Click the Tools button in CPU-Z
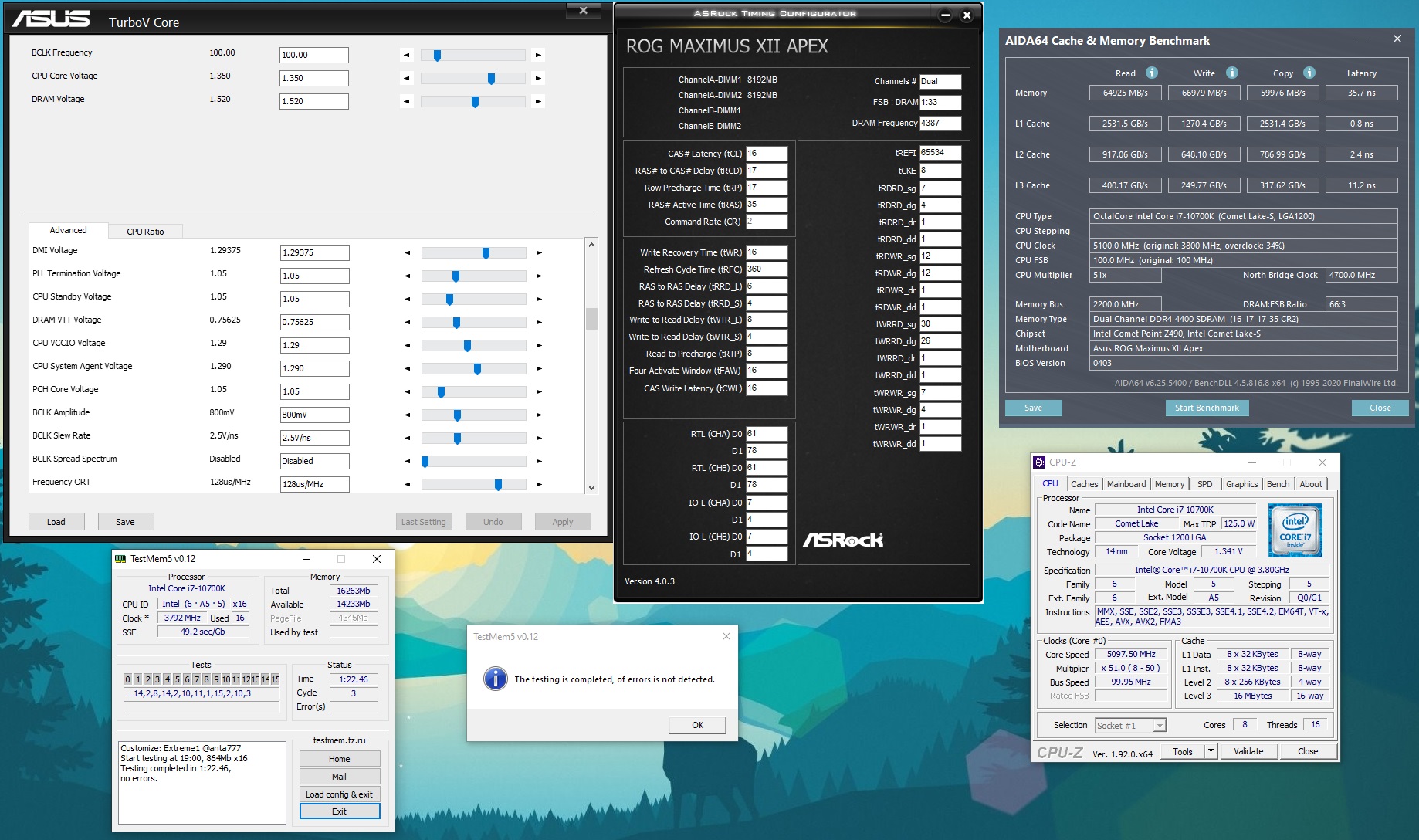 pyautogui.click(x=1183, y=751)
